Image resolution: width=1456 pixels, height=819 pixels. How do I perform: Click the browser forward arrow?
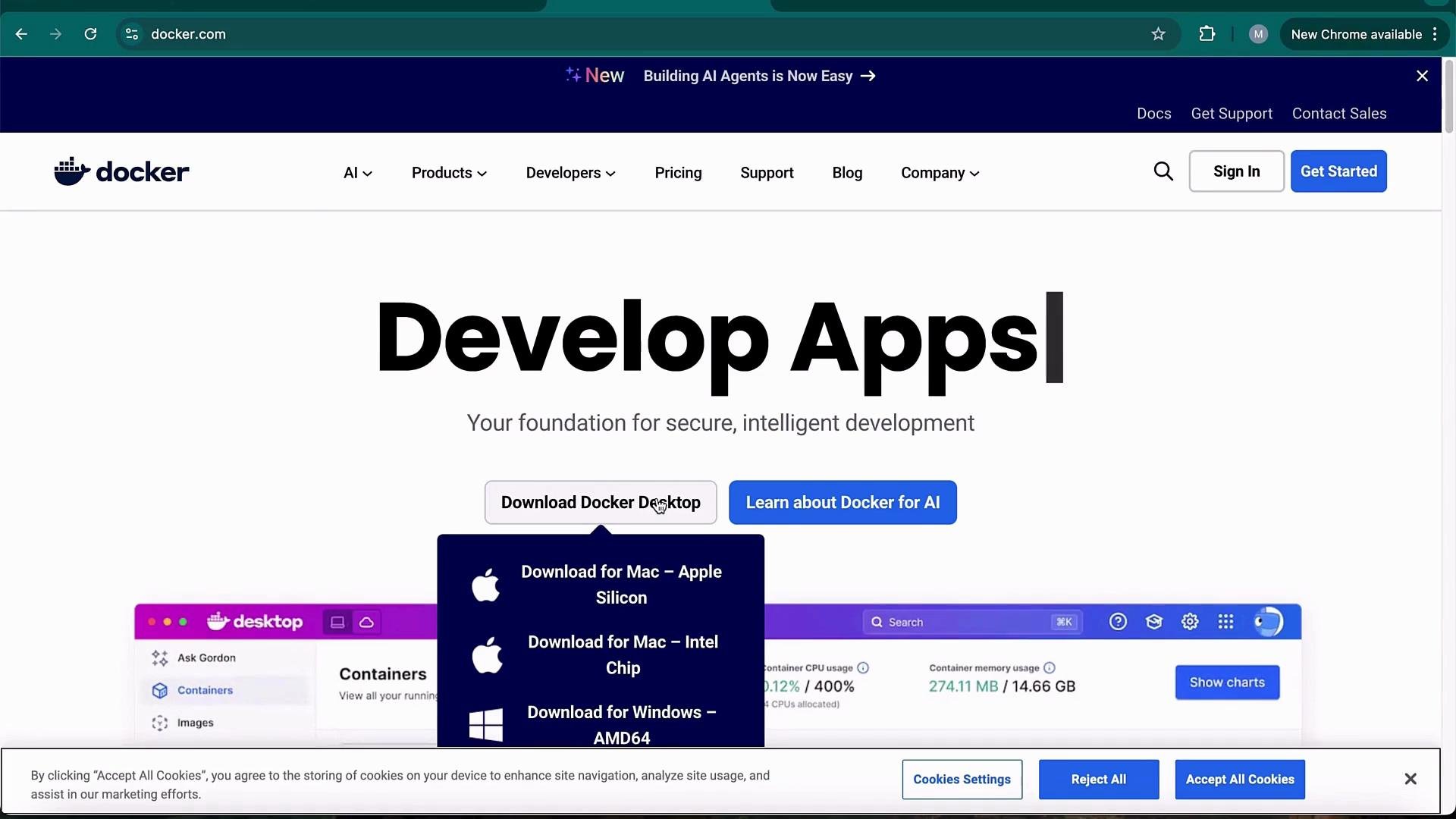tap(55, 34)
